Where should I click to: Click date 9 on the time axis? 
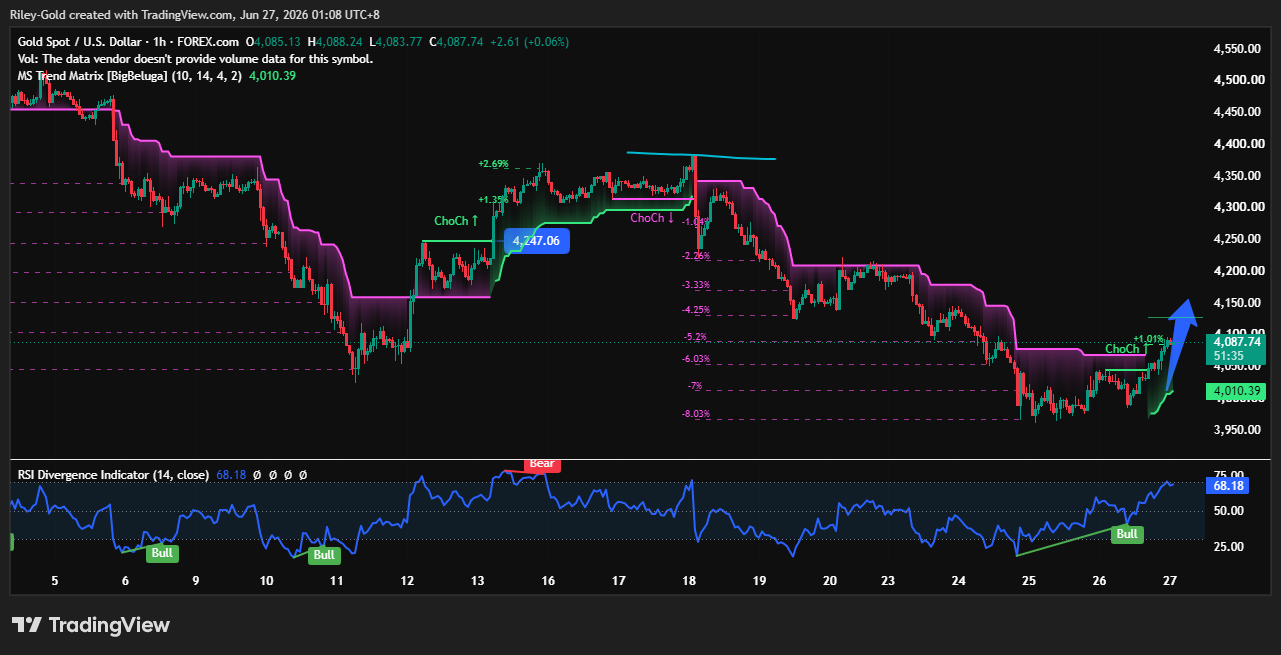click(x=196, y=581)
